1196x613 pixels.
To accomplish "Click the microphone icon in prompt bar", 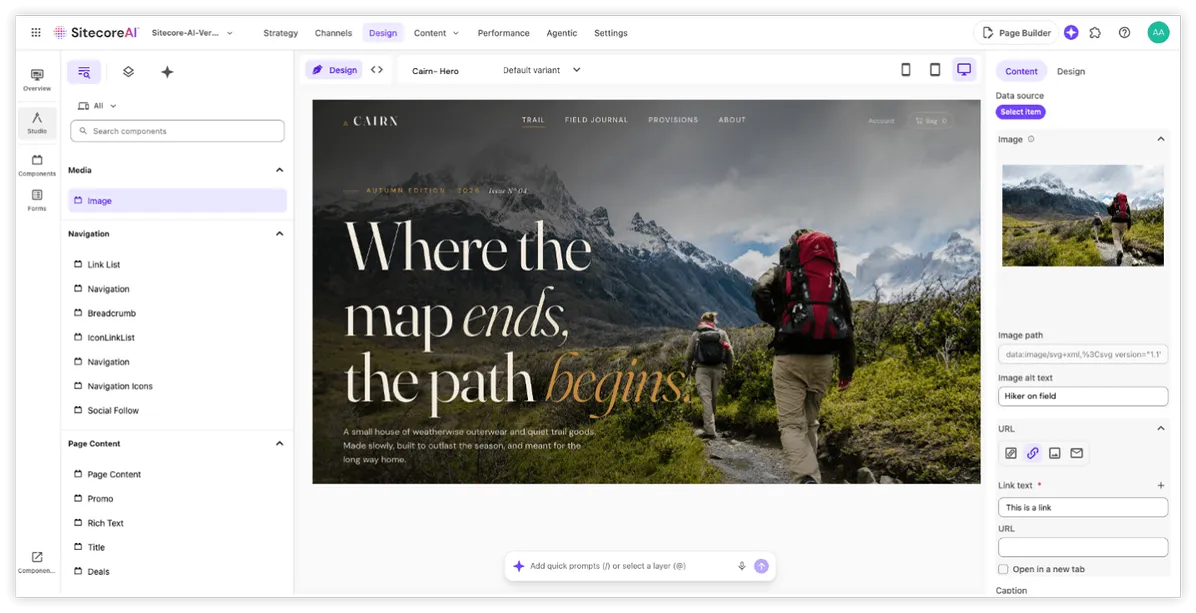I will (x=741, y=566).
